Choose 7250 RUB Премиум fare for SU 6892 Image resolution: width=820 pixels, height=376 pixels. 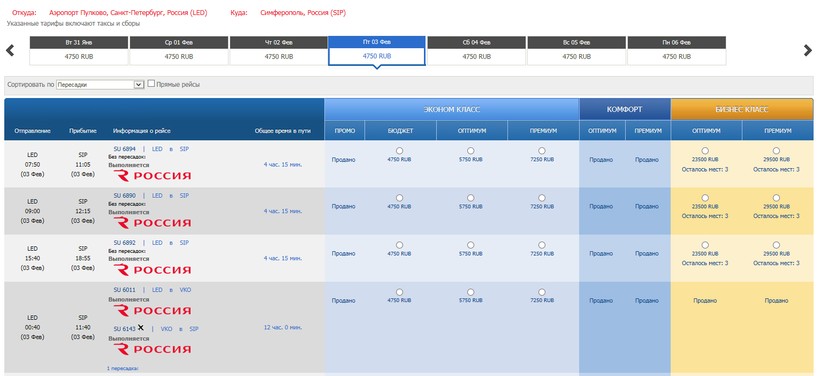coord(542,245)
